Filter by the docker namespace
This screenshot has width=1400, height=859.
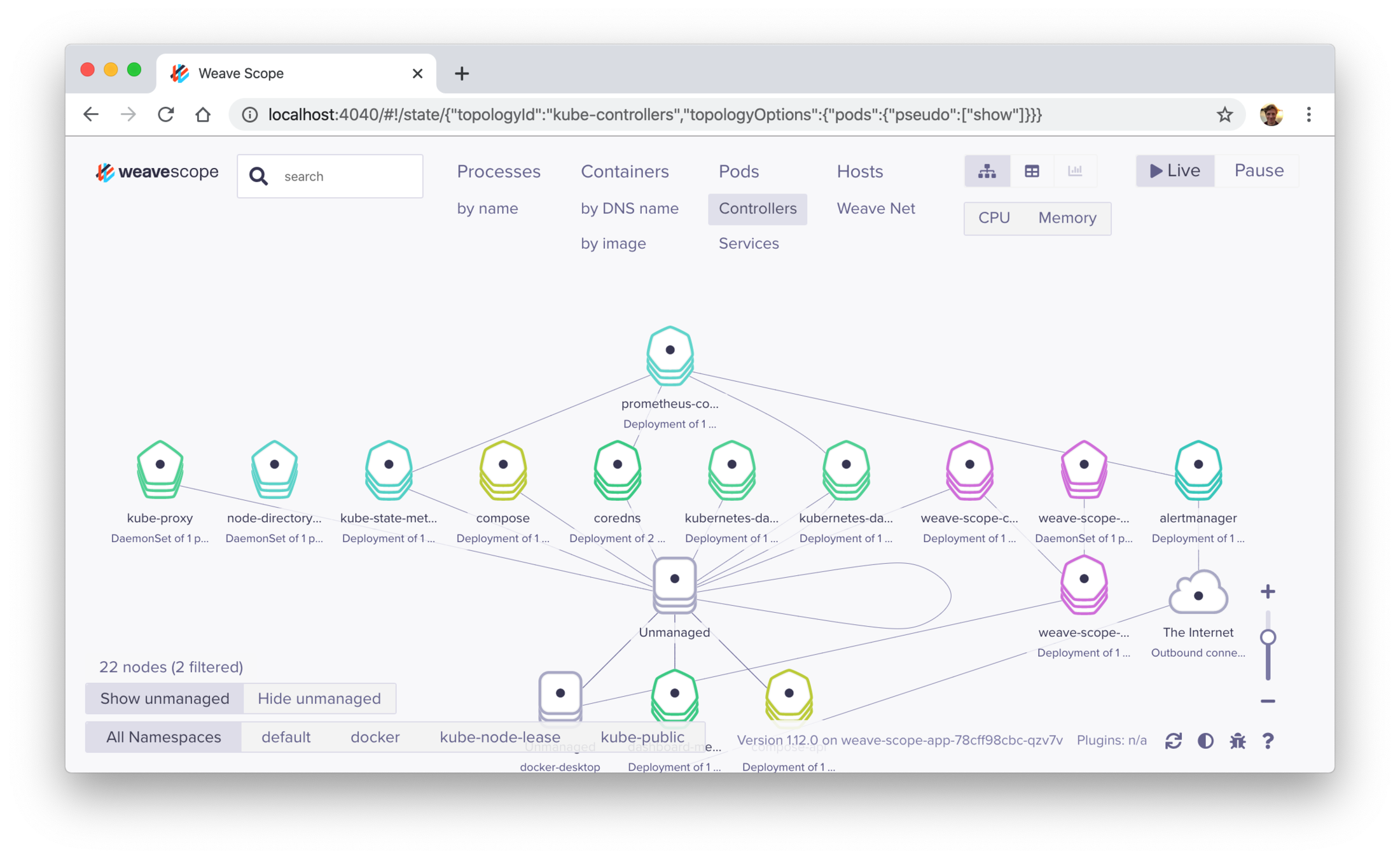(x=375, y=737)
